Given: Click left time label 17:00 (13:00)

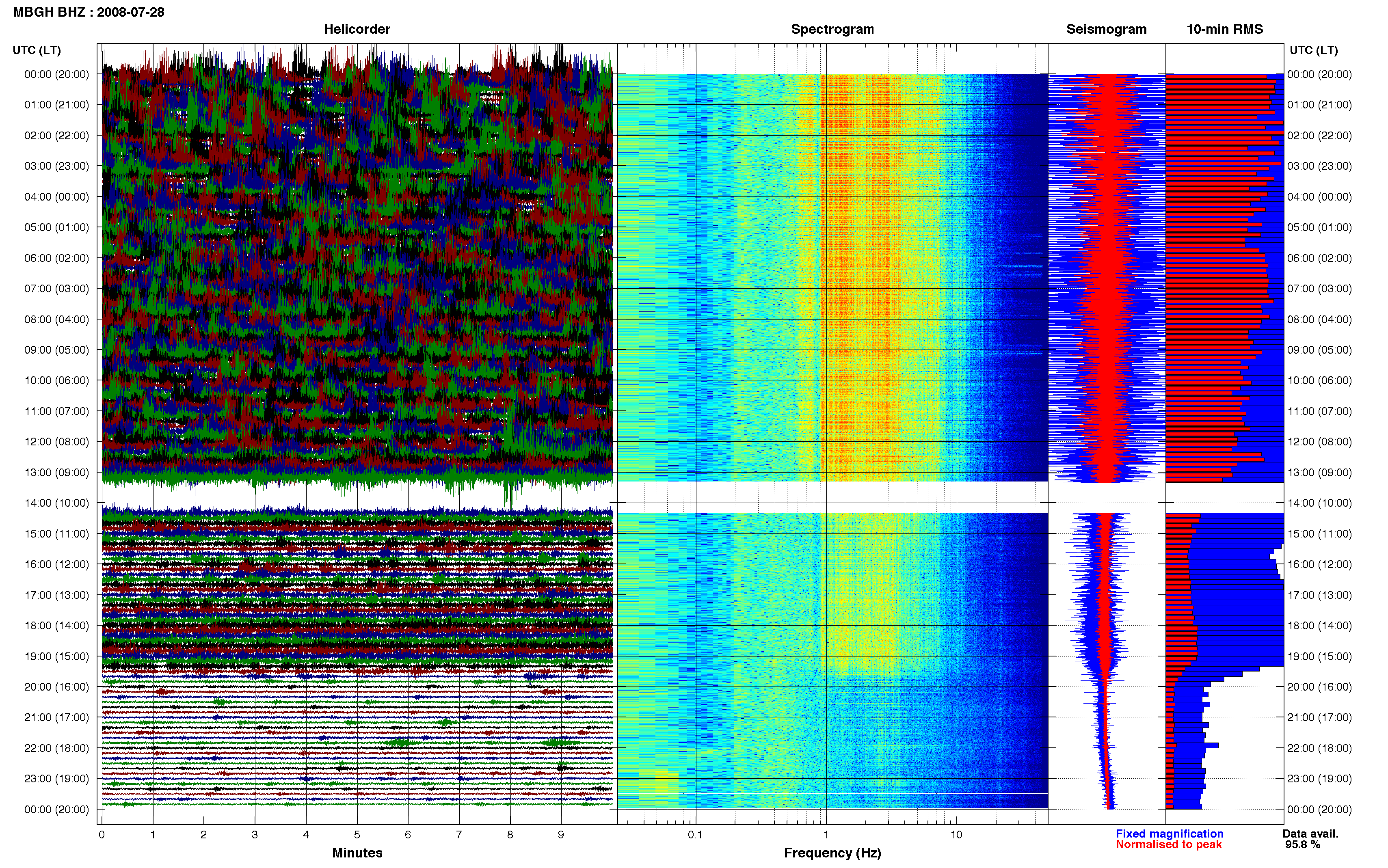Looking at the screenshot, I should tap(57, 595).
